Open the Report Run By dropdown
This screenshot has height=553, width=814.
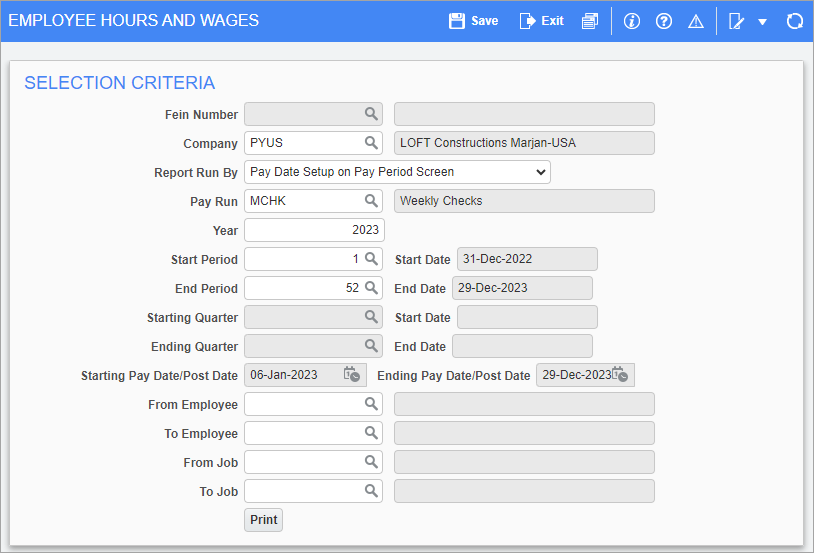coord(397,172)
